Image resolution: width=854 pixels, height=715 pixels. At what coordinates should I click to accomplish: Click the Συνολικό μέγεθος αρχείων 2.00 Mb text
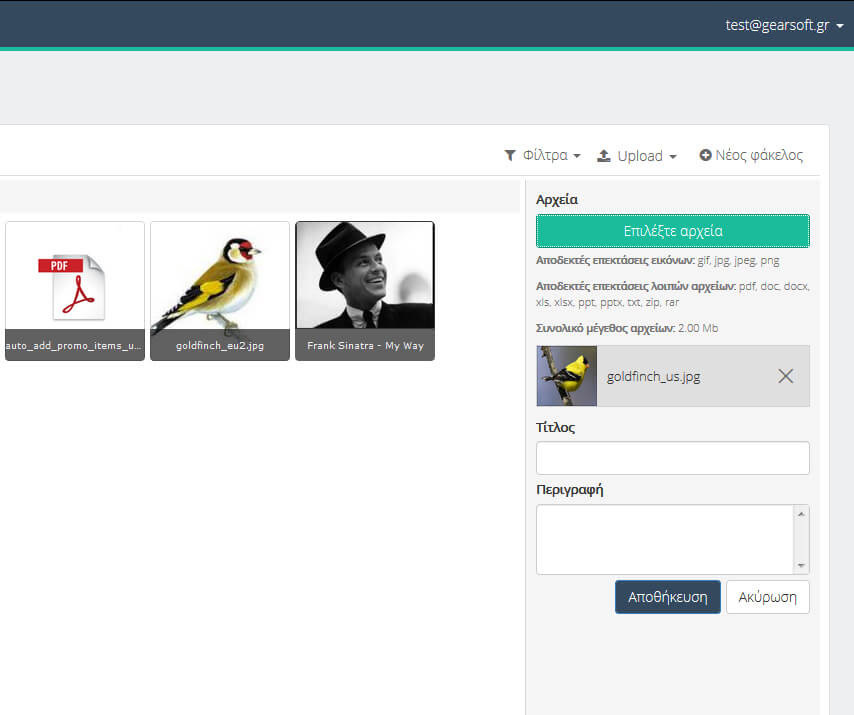click(627, 328)
